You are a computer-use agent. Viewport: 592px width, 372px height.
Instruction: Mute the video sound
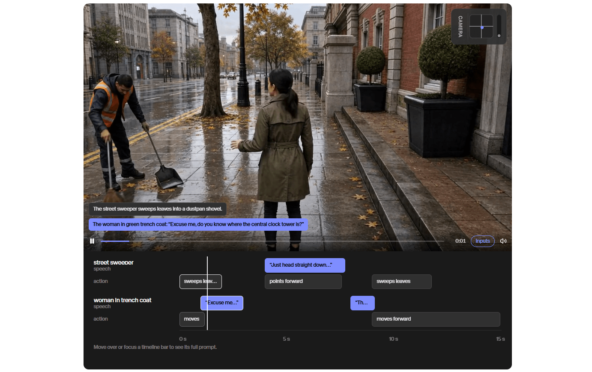(503, 241)
